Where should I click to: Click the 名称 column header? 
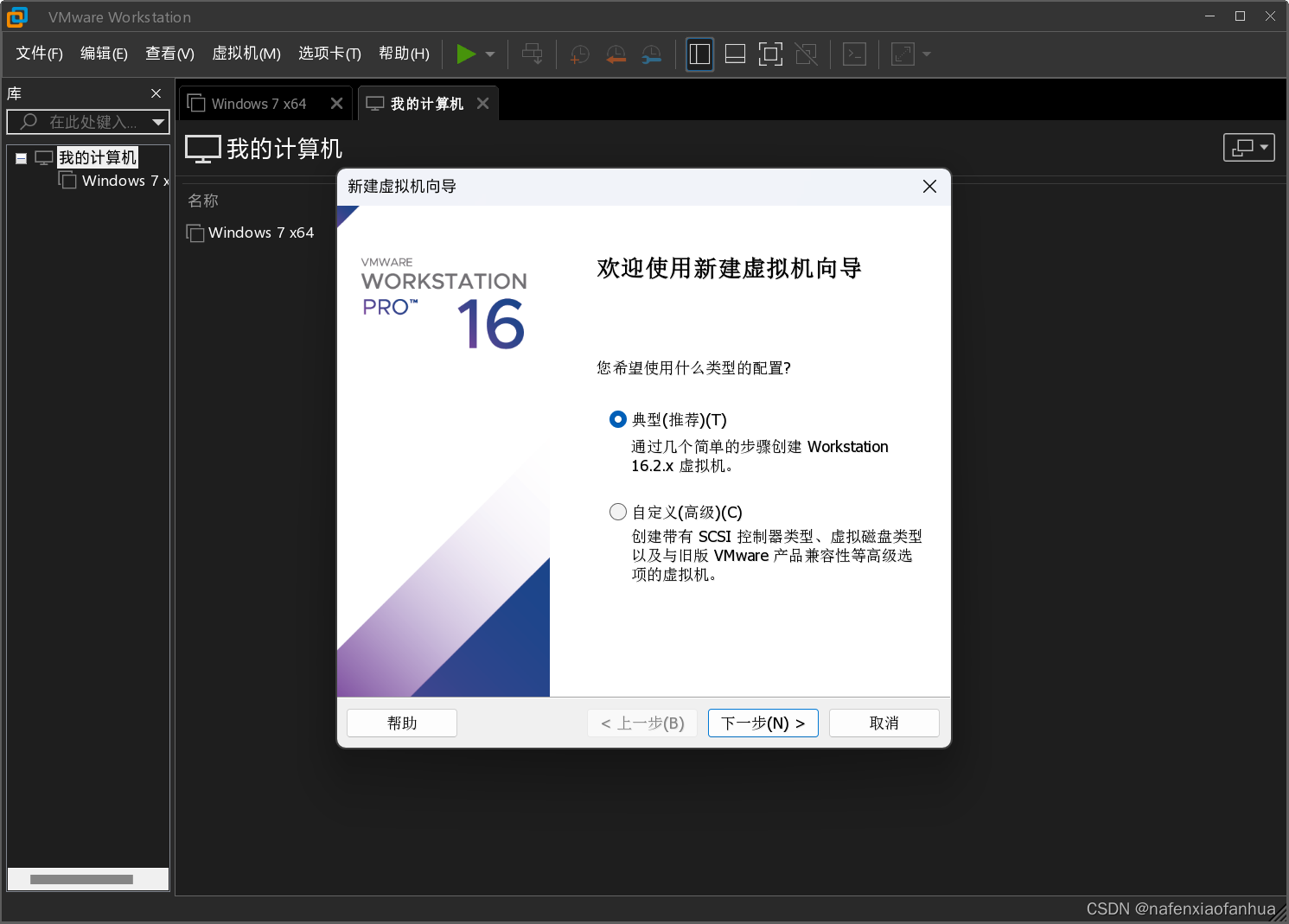point(203,201)
